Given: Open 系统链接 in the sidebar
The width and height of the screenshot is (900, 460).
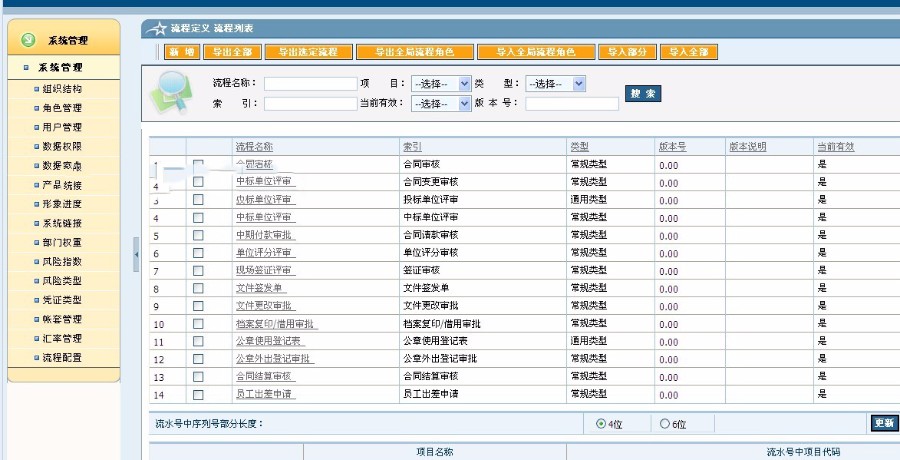Looking at the screenshot, I should pyautogui.click(x=62, y=223).
